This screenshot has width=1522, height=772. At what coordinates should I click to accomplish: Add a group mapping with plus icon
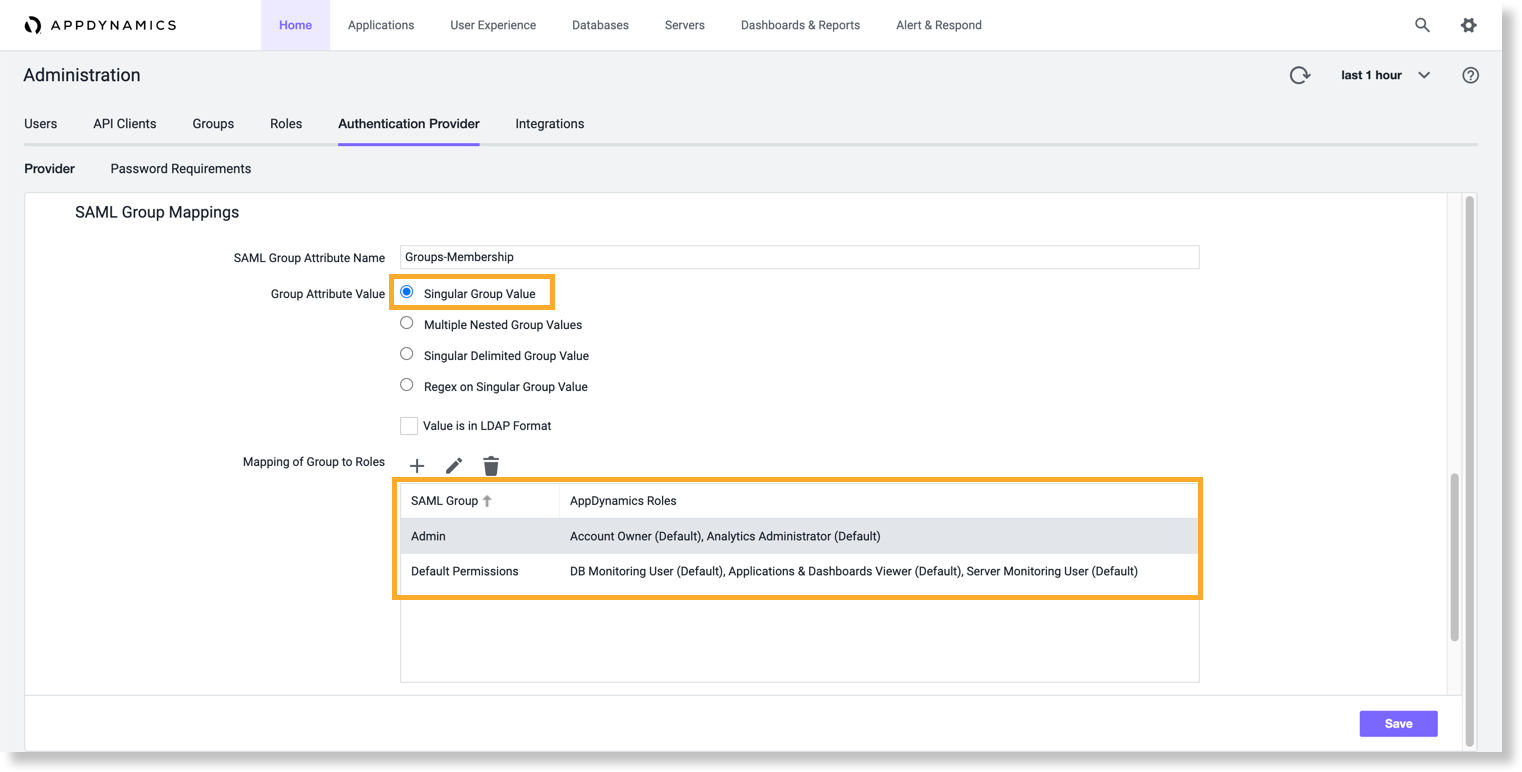pos(417,466)
